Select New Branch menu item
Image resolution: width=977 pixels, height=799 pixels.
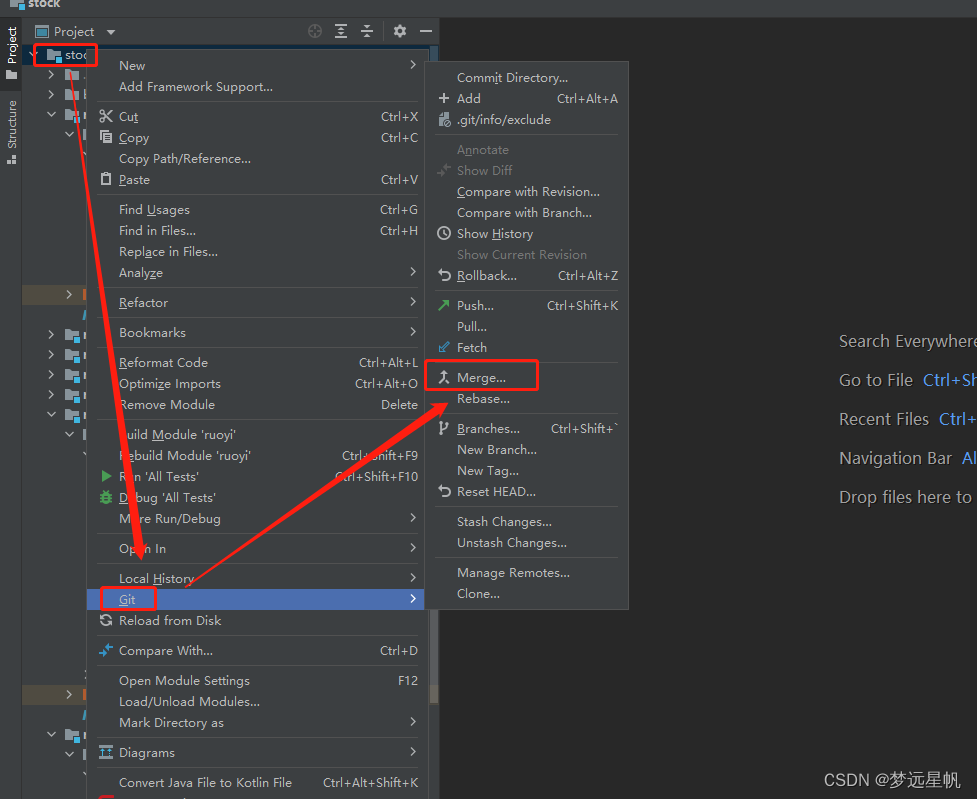[527, 450]
